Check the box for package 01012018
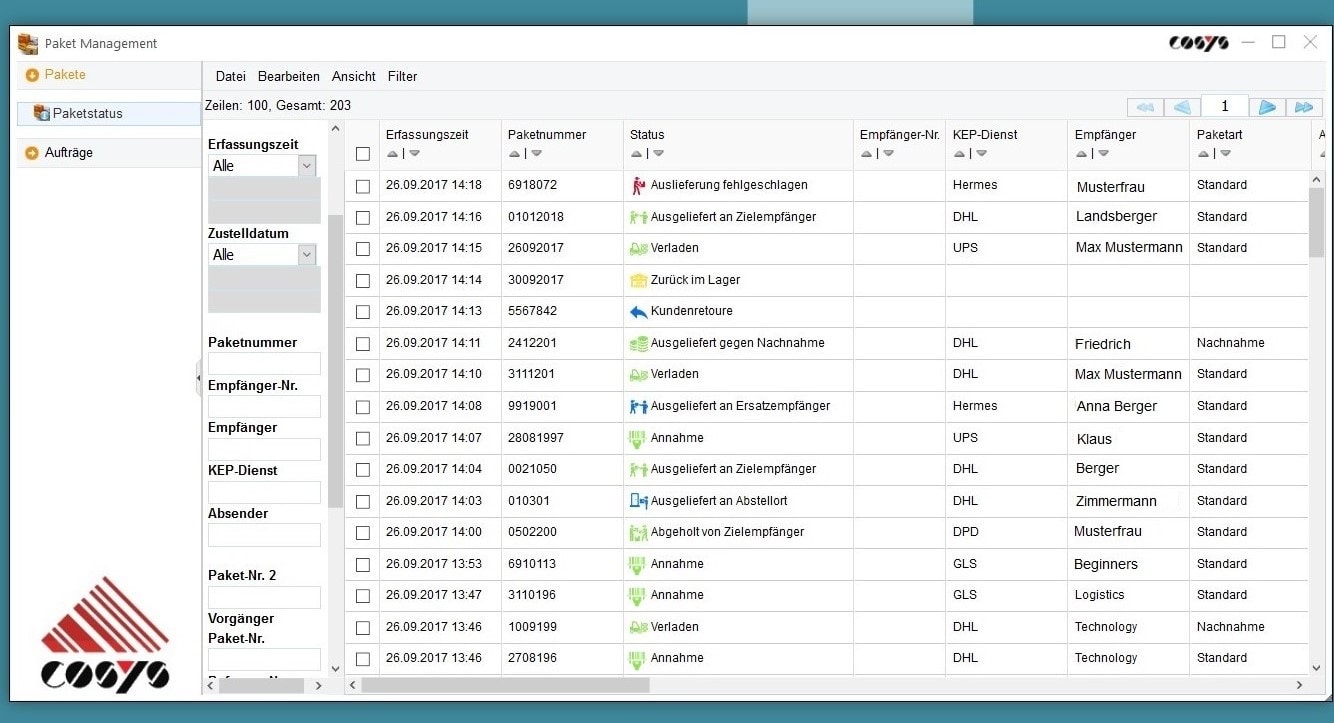 coord(363,217)
